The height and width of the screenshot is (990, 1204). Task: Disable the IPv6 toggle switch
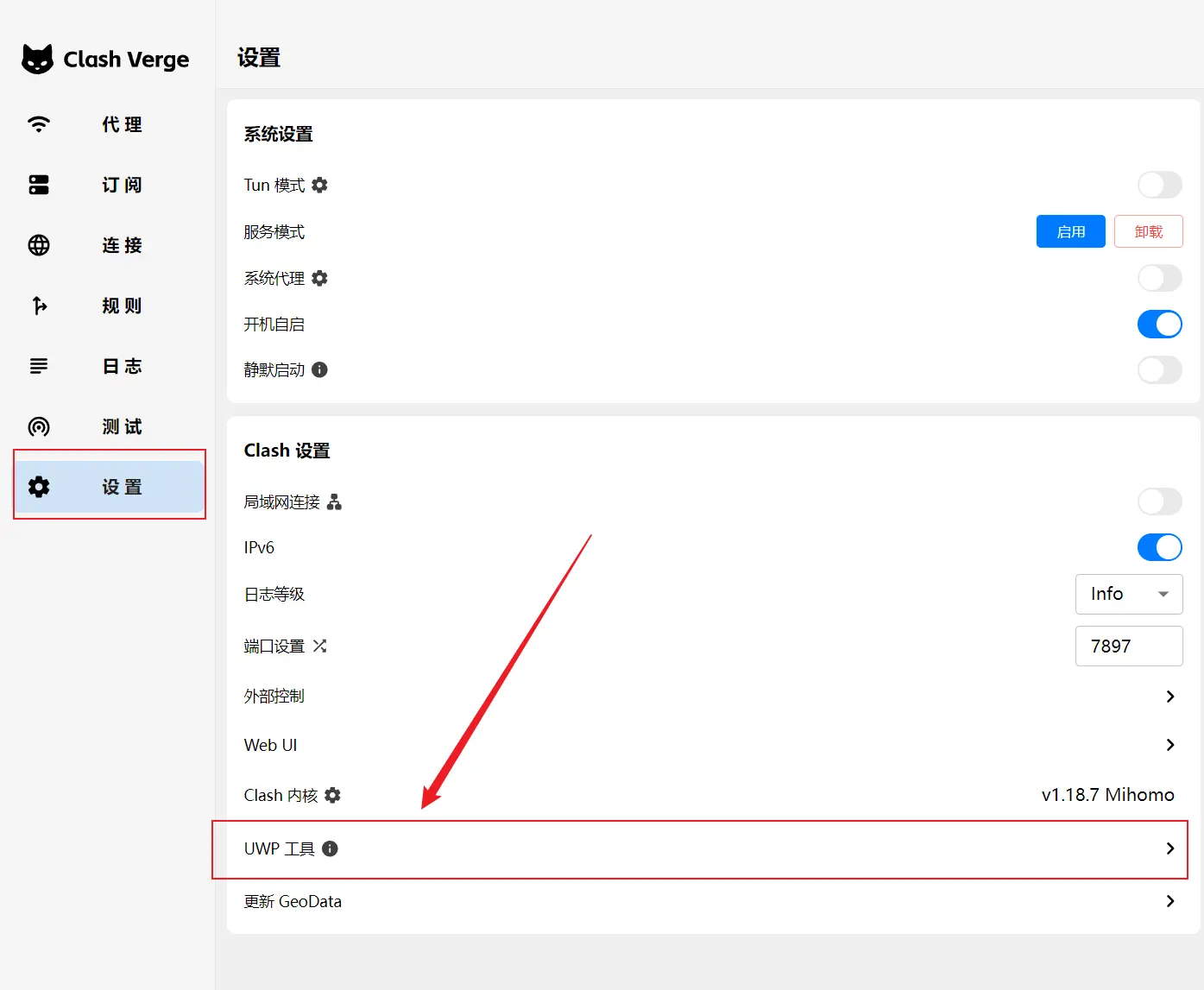[x=1159, y=547]
